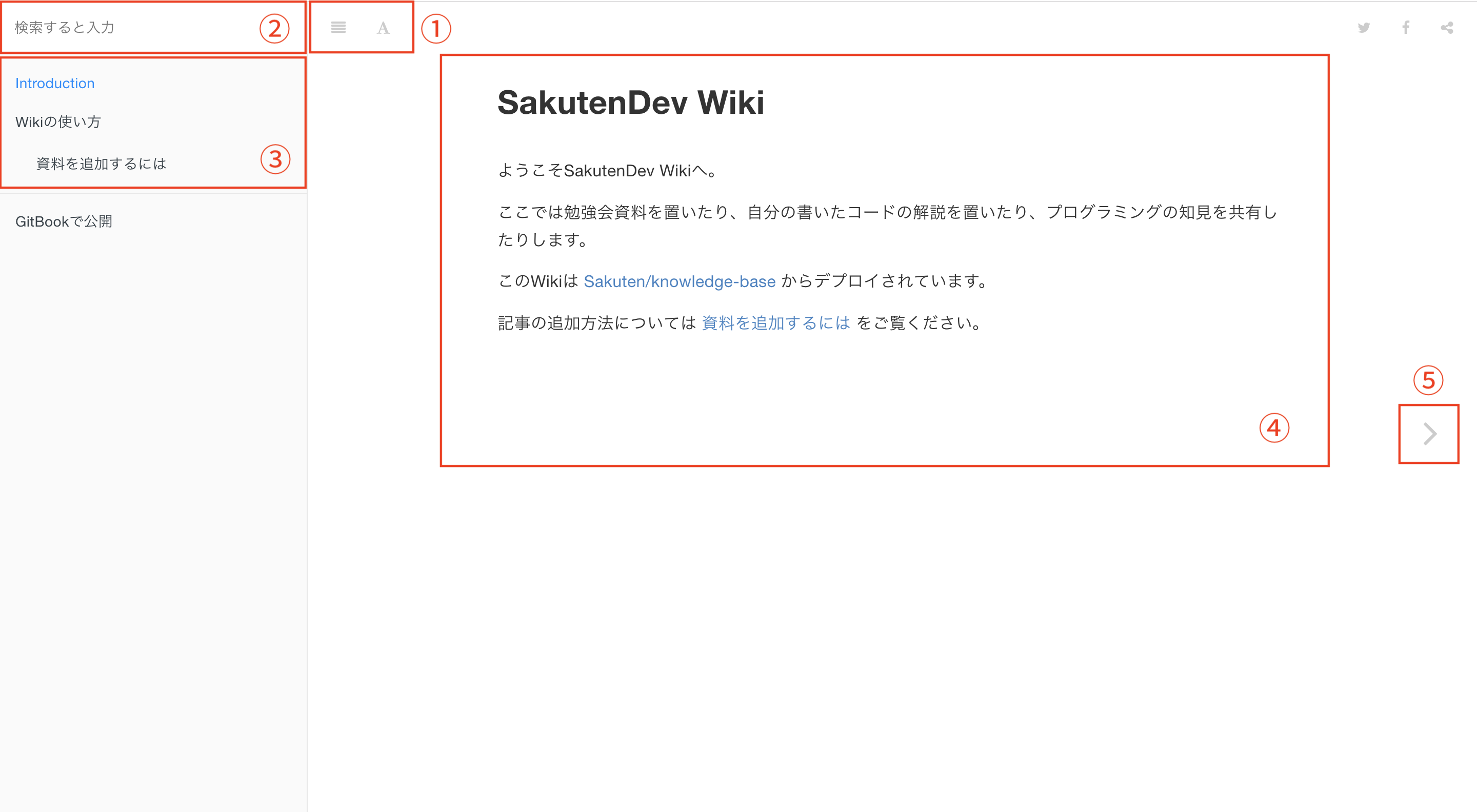Click circled number 3 annotation
Image resolution: width=1477 pixels, height=812 pixels.
click(275, 159)
